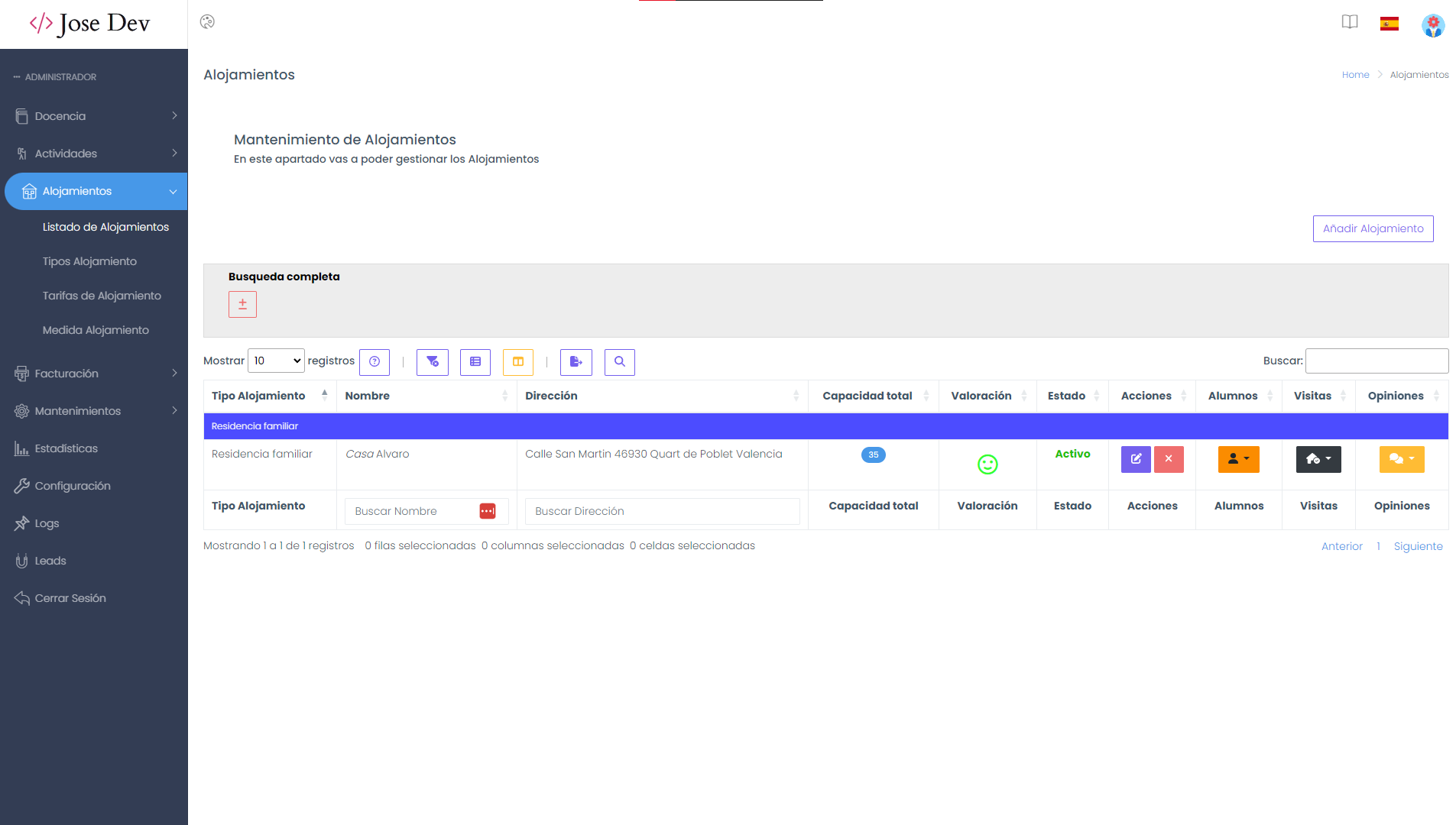
Task: Click the filter reset icon button
Action: (x=432, y=362)
